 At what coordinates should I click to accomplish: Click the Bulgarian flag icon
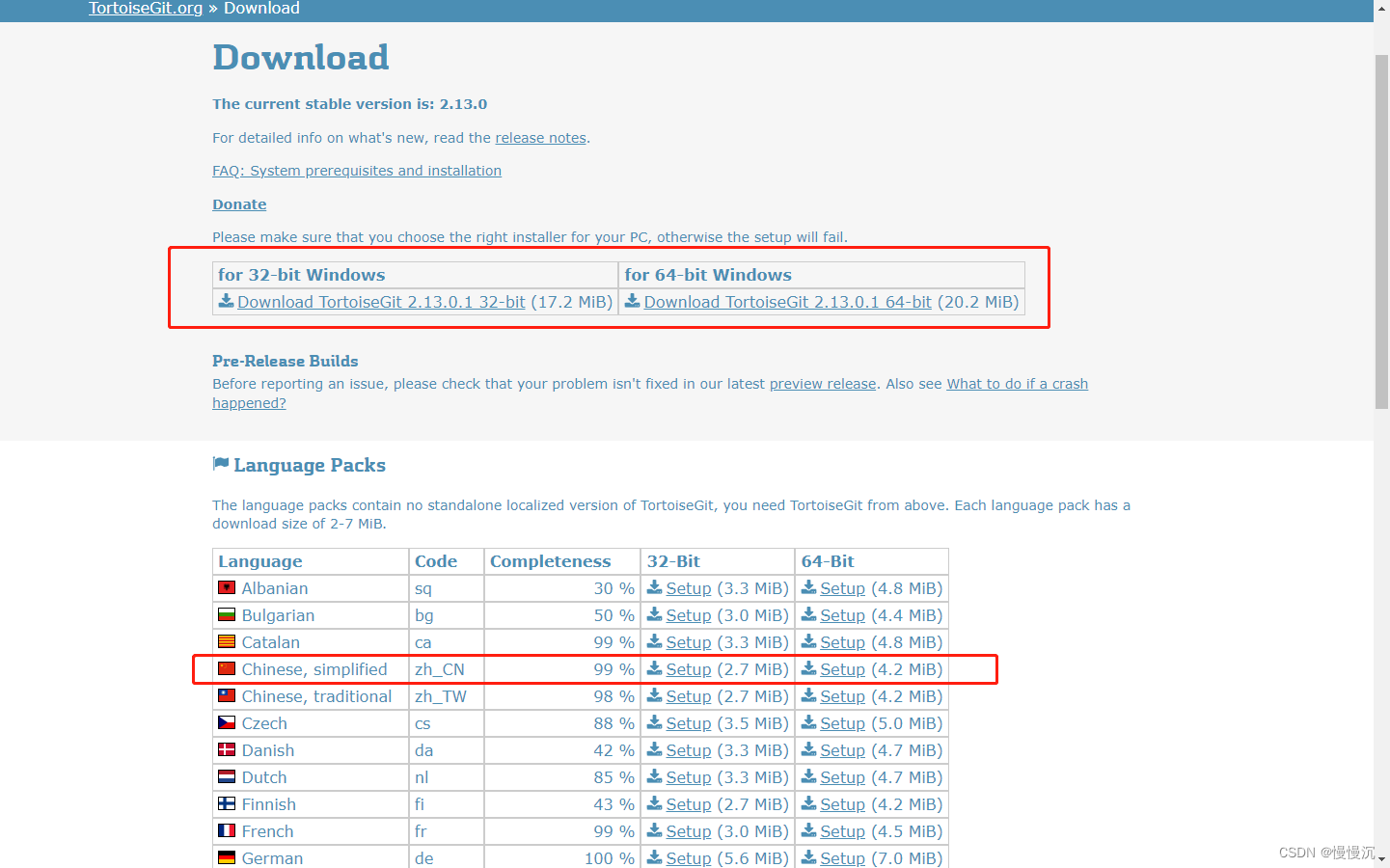point(227,614)
